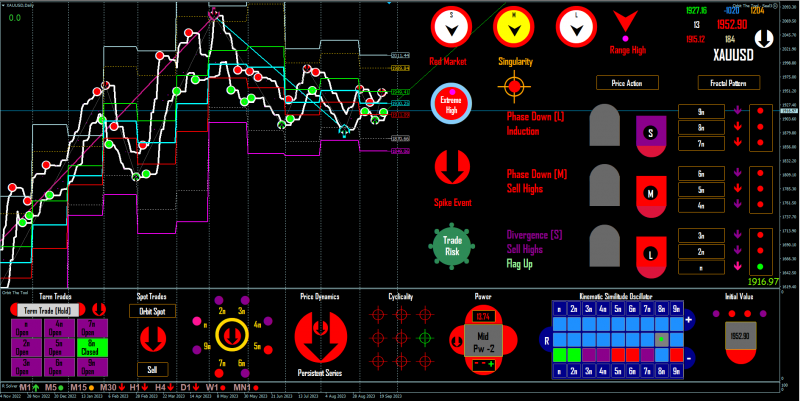Click the XAUUSD symbol text
Screen dimensions: 800x401
[733, 55]
